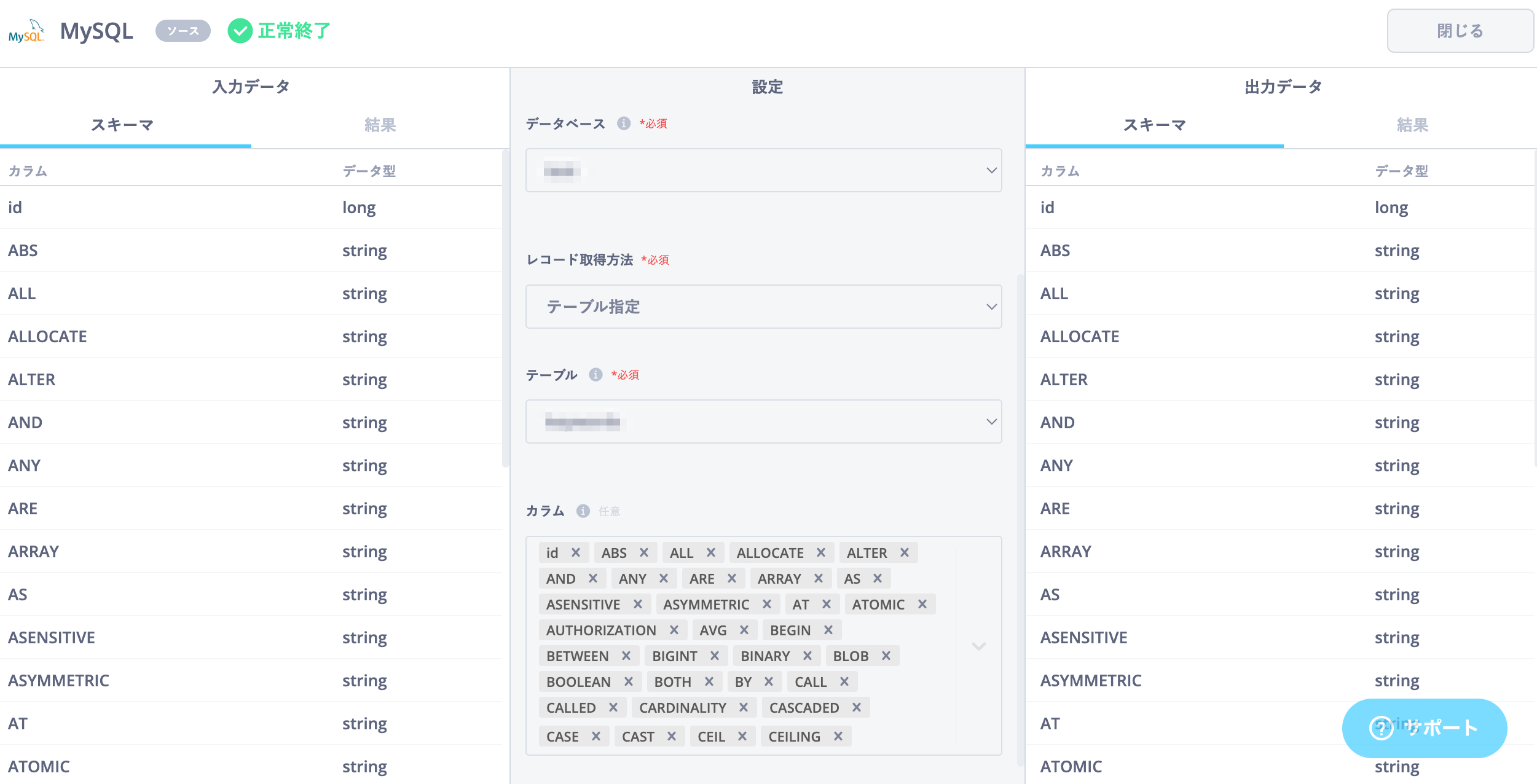Click the BINARY tag label
Viewport: 1537px width, 784px height.
coord(765,656)
